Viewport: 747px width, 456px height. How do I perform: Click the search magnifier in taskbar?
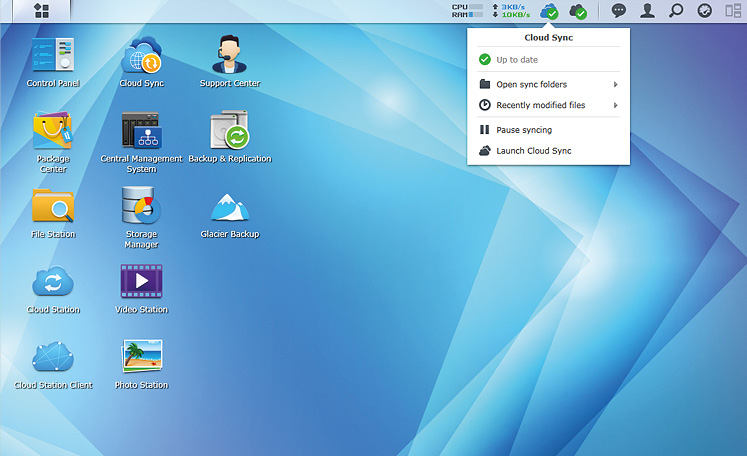676,11
